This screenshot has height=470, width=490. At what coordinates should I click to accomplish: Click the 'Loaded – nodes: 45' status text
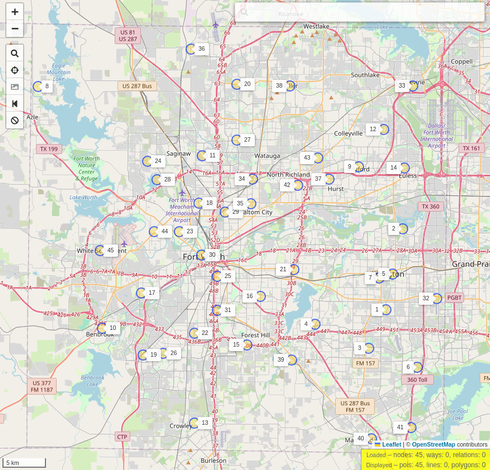point(426,455)
